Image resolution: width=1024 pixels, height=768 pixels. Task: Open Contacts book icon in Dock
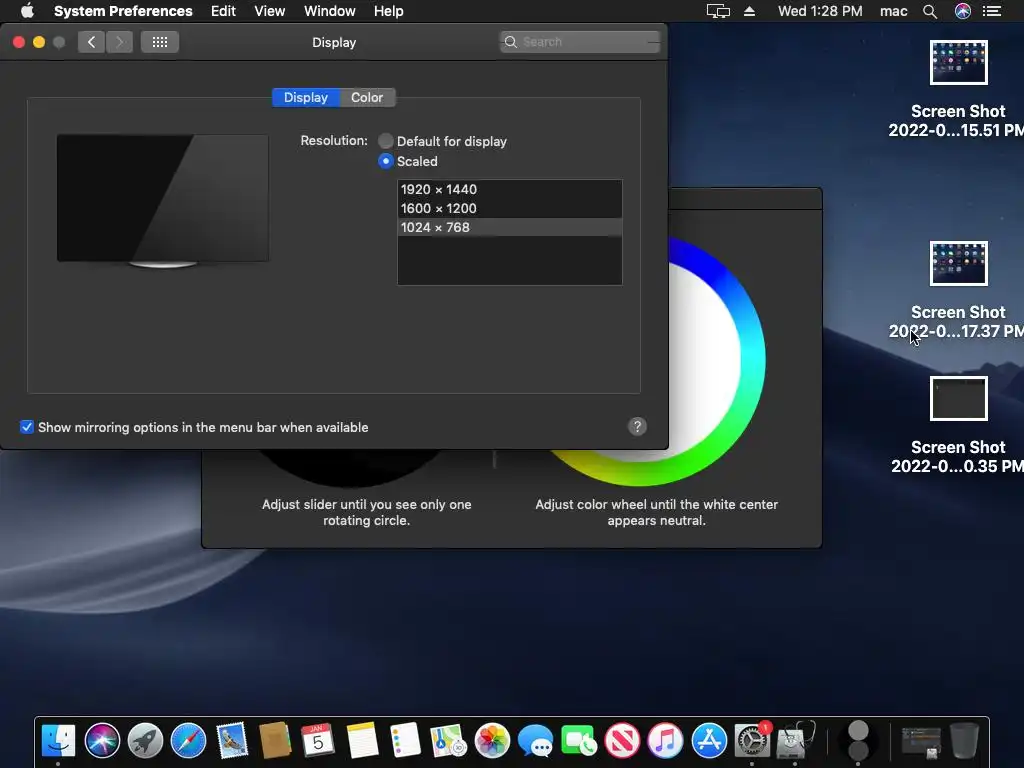click(x=275, y=741)
